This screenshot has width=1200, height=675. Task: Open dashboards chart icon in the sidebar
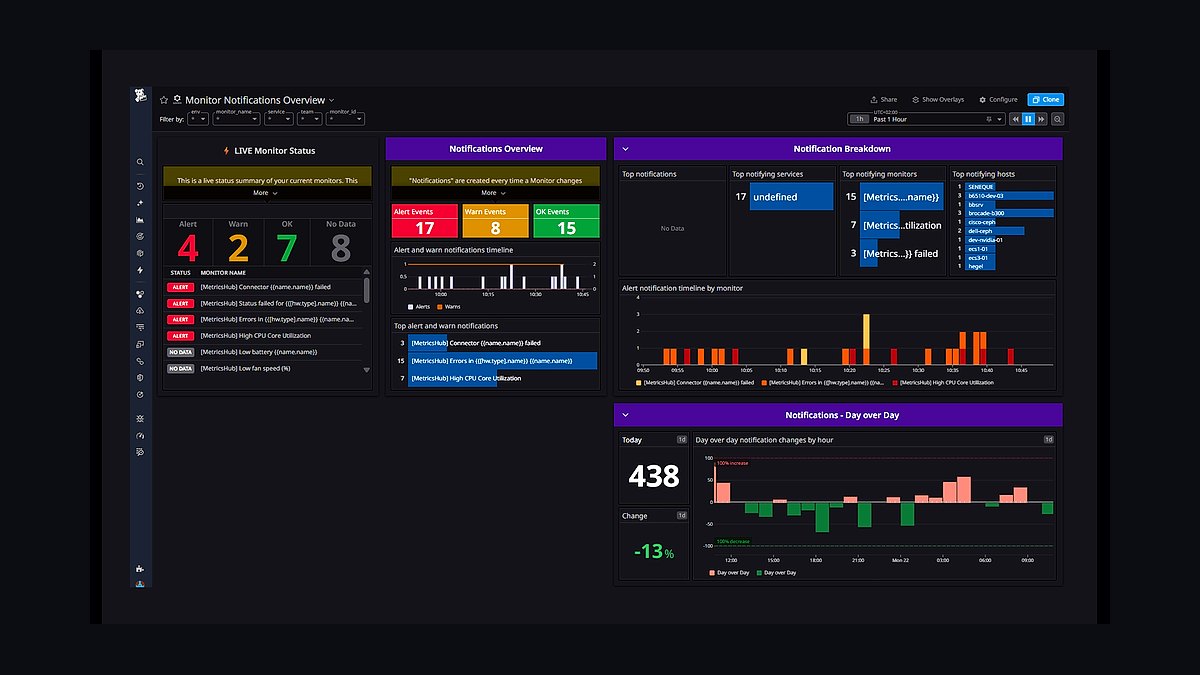[140, 220]
